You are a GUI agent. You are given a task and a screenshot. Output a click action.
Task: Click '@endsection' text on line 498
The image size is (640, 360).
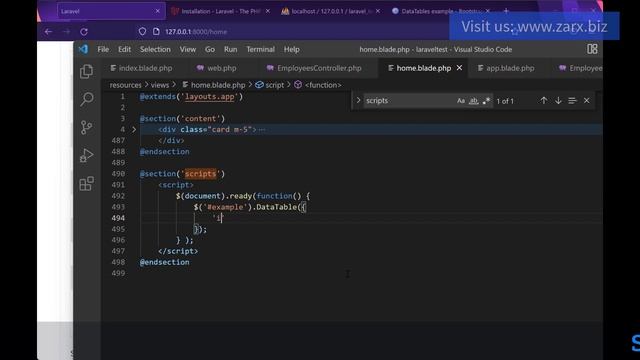164,262
